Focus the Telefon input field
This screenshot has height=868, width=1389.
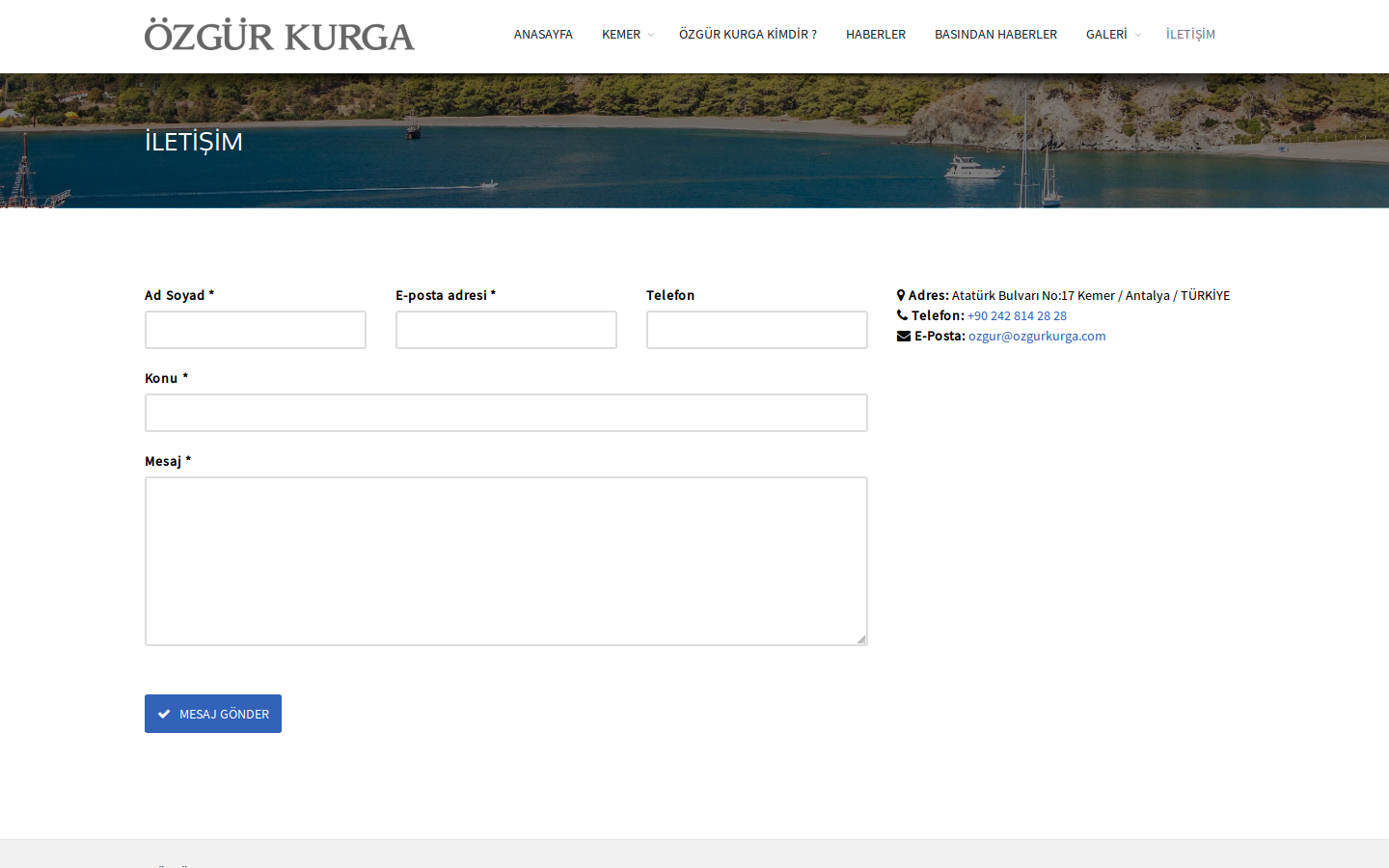click(757, 330)
